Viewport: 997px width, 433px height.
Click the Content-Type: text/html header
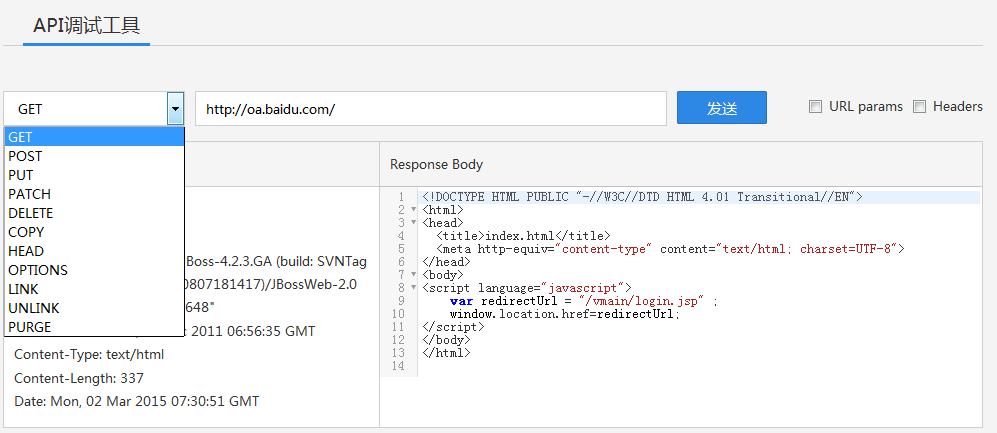pos(89,355)
